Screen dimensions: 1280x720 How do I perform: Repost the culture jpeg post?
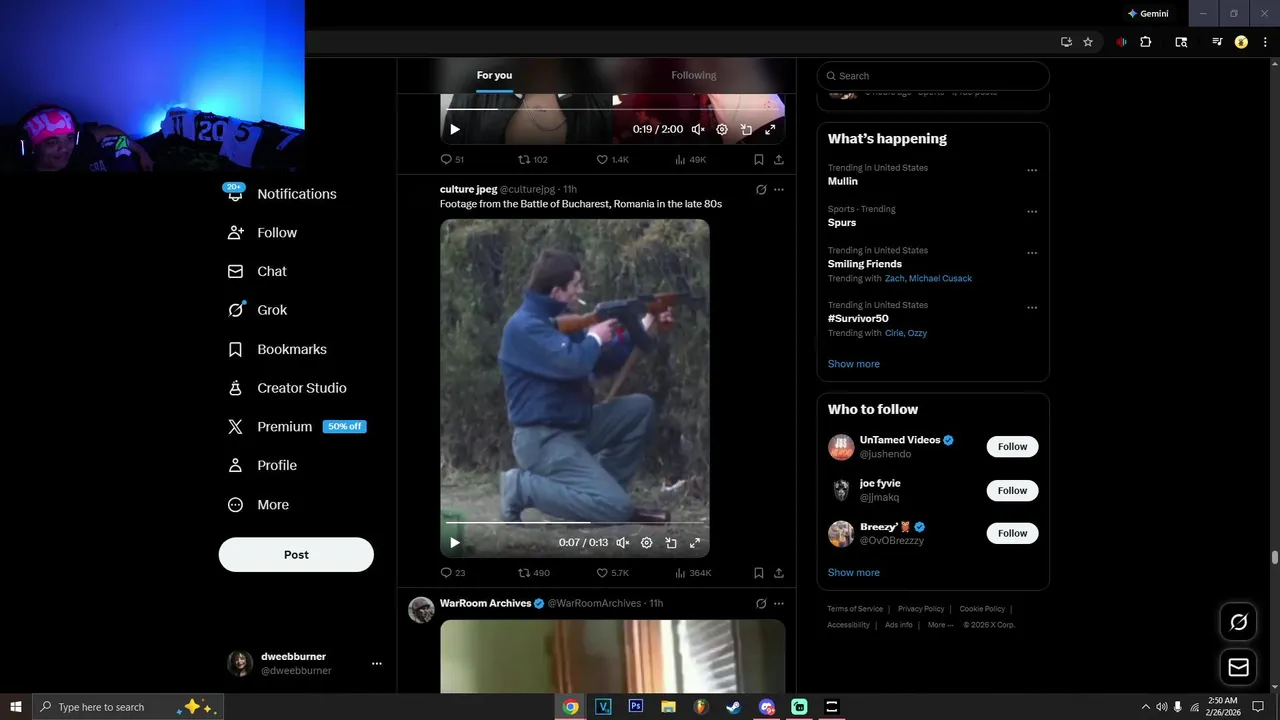[x=534, y=573]
